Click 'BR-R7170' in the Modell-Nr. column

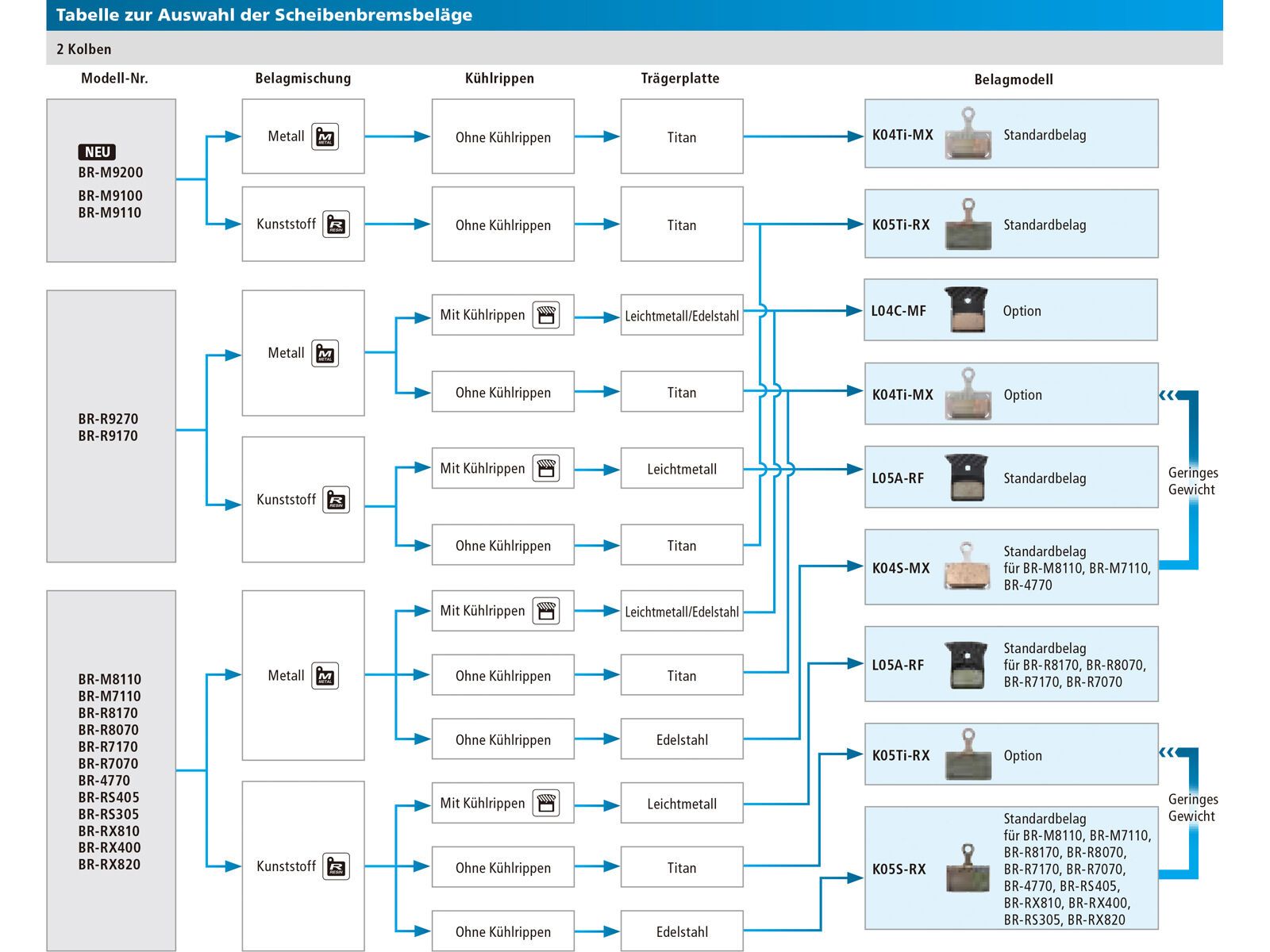[x=108, y=747]
